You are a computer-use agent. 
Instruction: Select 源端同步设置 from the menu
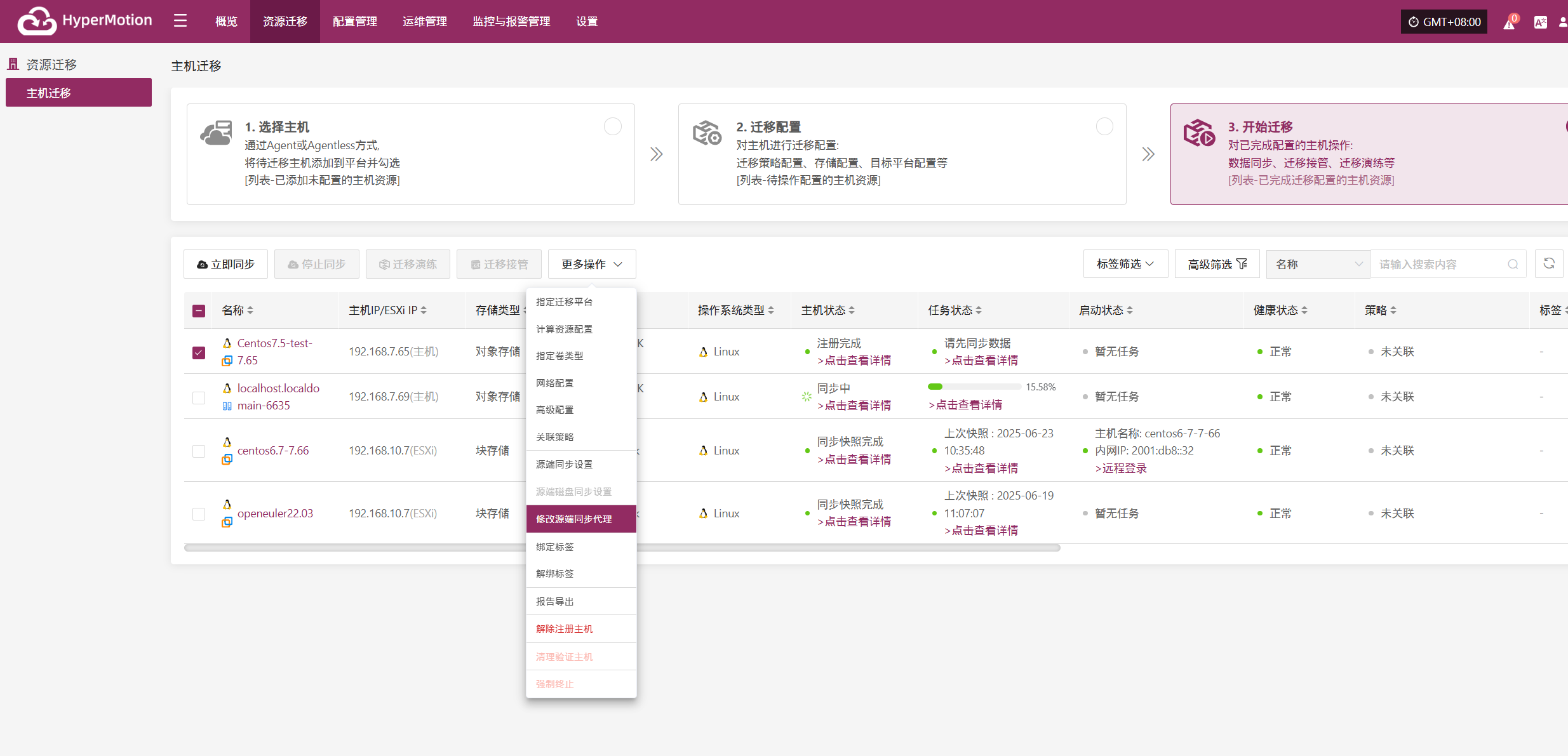581,465
